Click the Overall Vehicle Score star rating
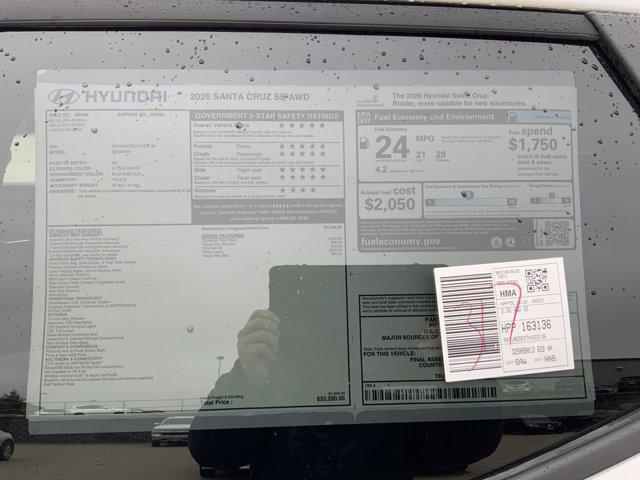The height and width of the screenshot is (480, 640). [x=302, y=125]
